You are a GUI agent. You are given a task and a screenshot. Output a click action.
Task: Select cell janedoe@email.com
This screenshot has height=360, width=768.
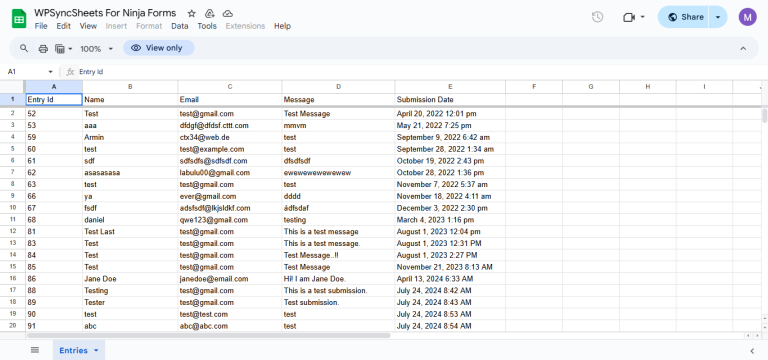click(x=230, y=279)
